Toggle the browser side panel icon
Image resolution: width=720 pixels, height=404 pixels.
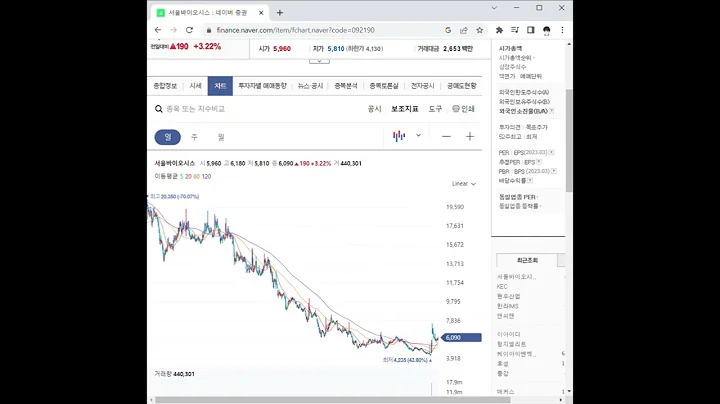tap(530, 30)
